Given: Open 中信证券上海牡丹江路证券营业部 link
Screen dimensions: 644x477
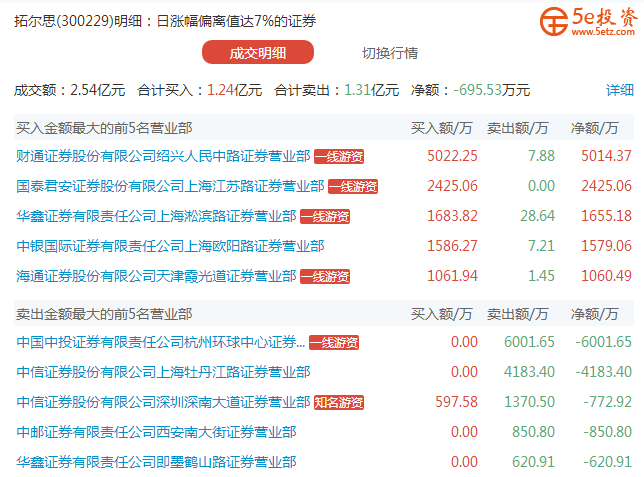Looking at the screenshot, I should coord(163,372).
